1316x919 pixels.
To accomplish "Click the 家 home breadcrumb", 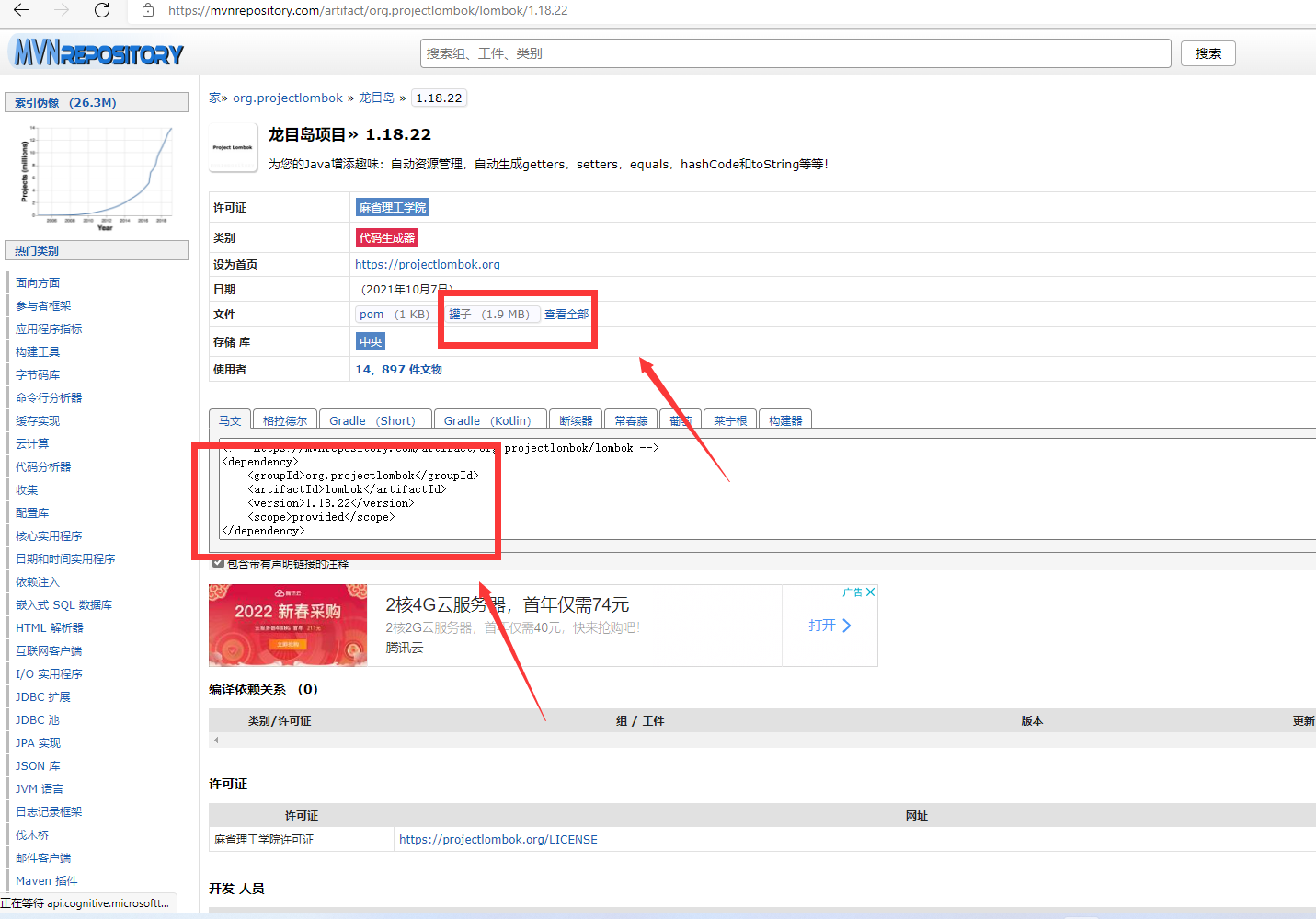I will pos(214,98).
